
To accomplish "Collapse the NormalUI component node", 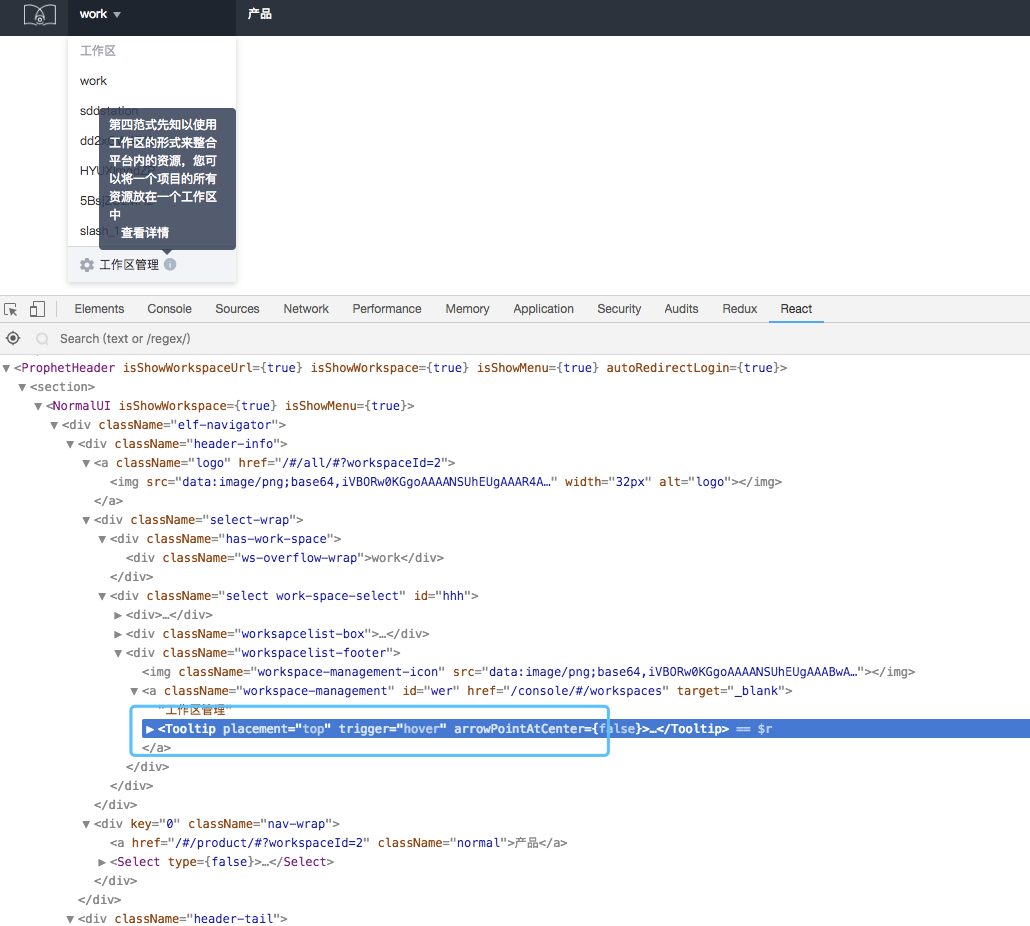I will (38, 407).
